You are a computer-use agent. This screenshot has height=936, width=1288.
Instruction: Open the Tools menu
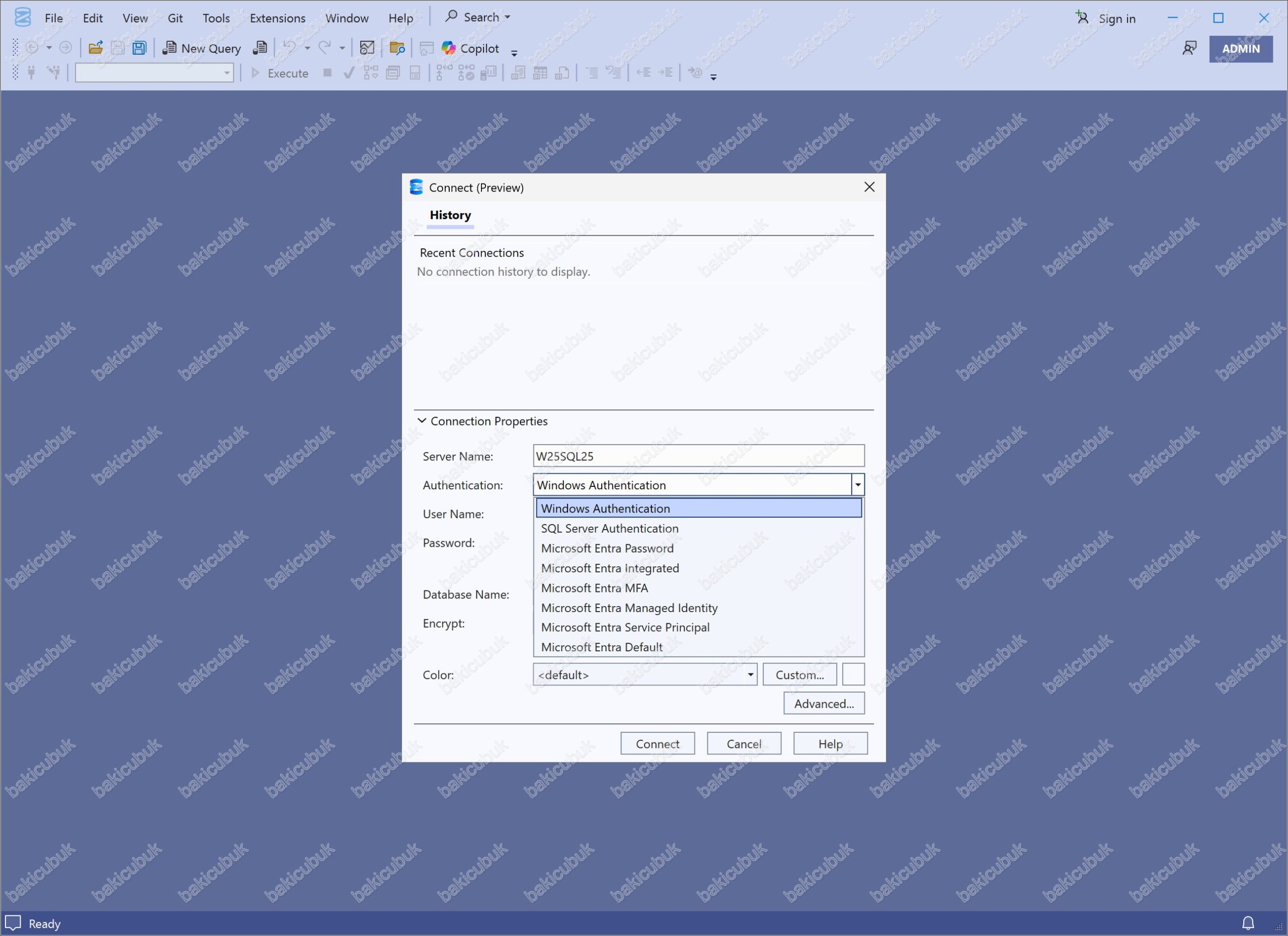216,18
